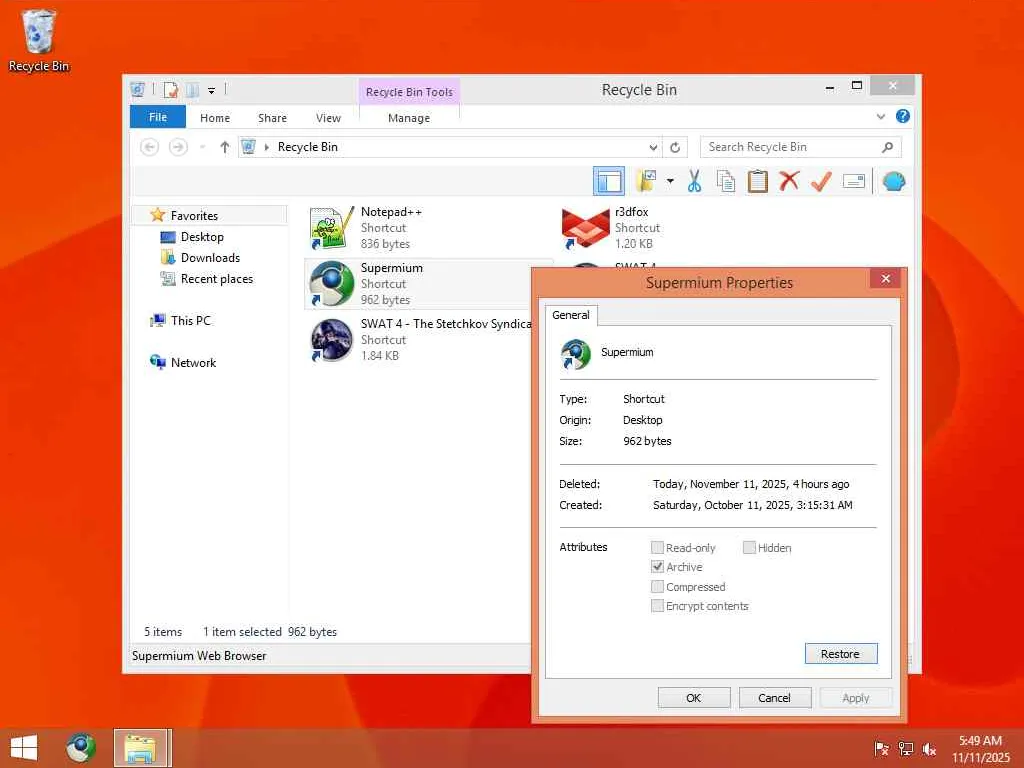Open the Windows Start button
Viewport: 1024px width, 768px height.
click(24, 748)
